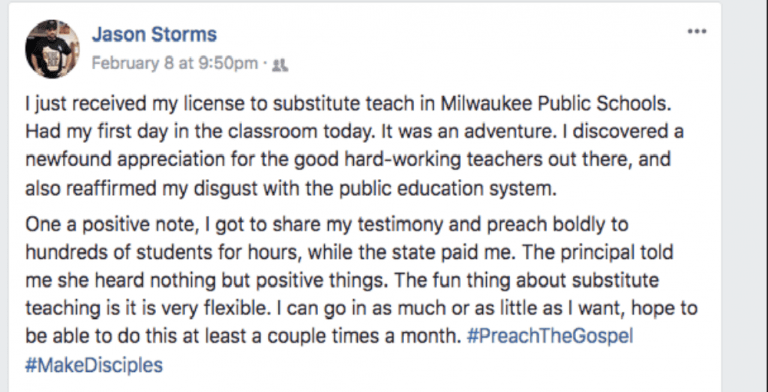Viewport: 768px width, 392px height.
Task: Click the gray area right of post card
Action: [745, 196]
